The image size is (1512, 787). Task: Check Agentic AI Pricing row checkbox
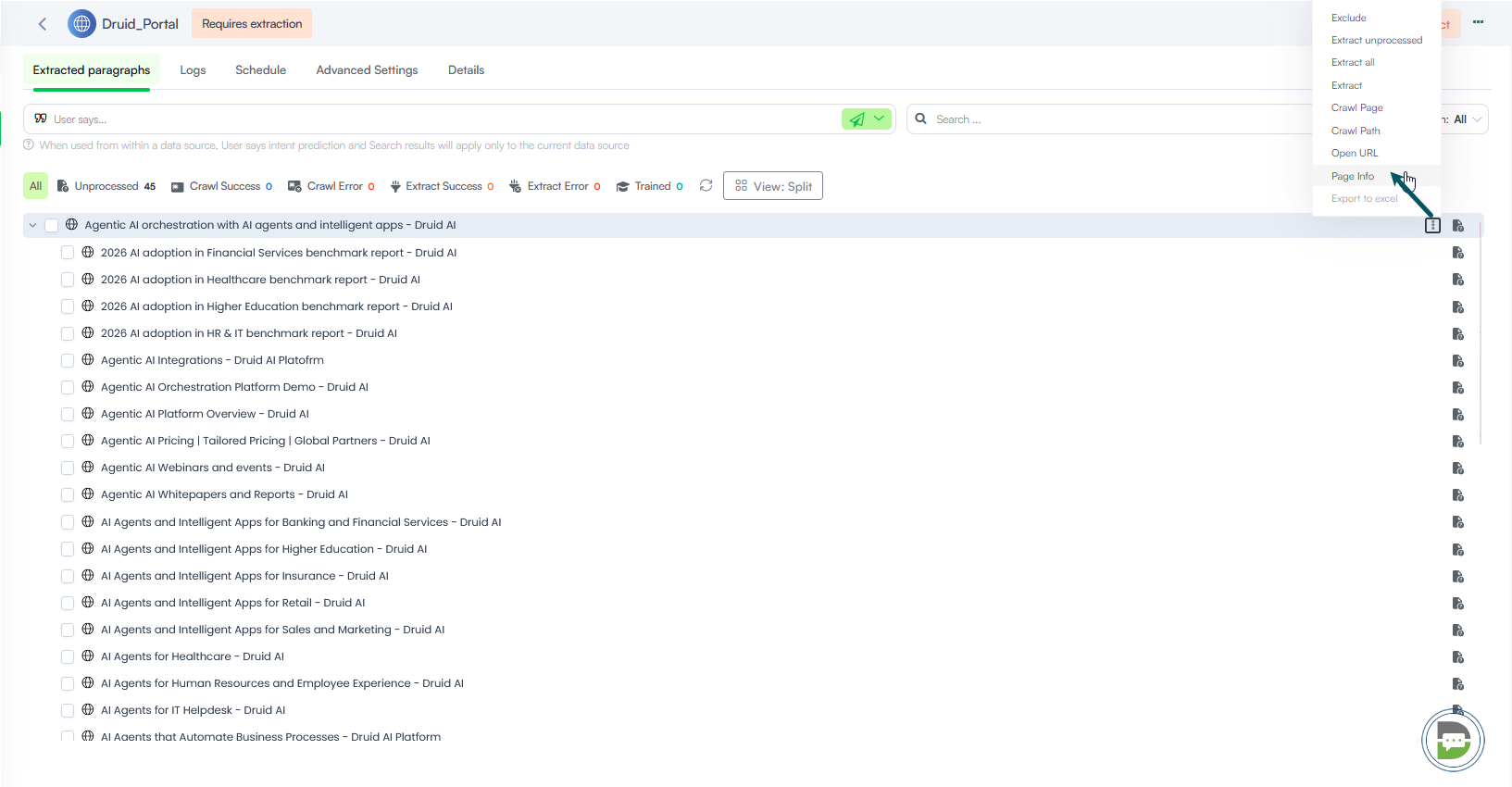tap(68, 441)
